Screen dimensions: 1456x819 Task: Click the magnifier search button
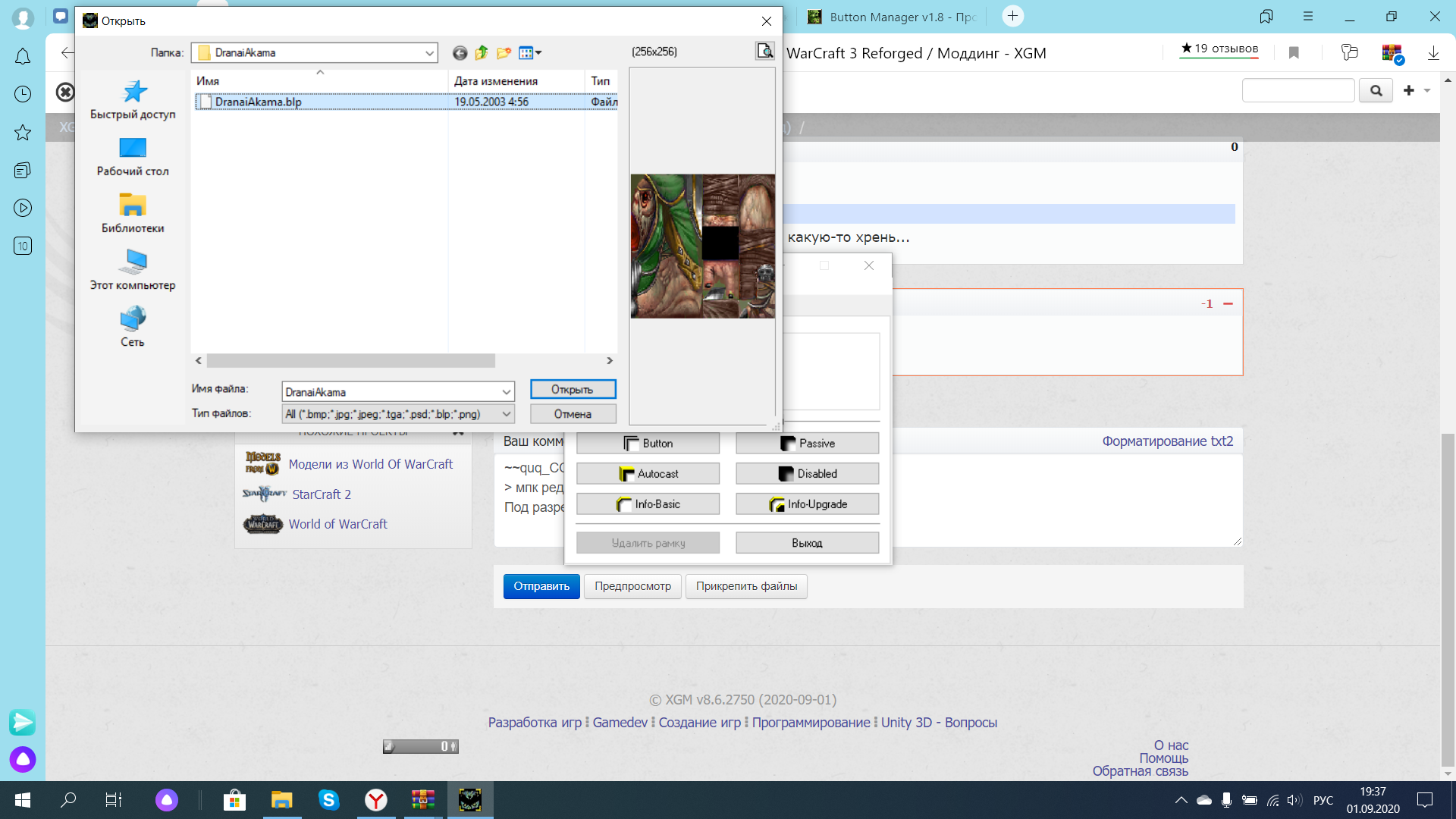tap(1376, 90)
